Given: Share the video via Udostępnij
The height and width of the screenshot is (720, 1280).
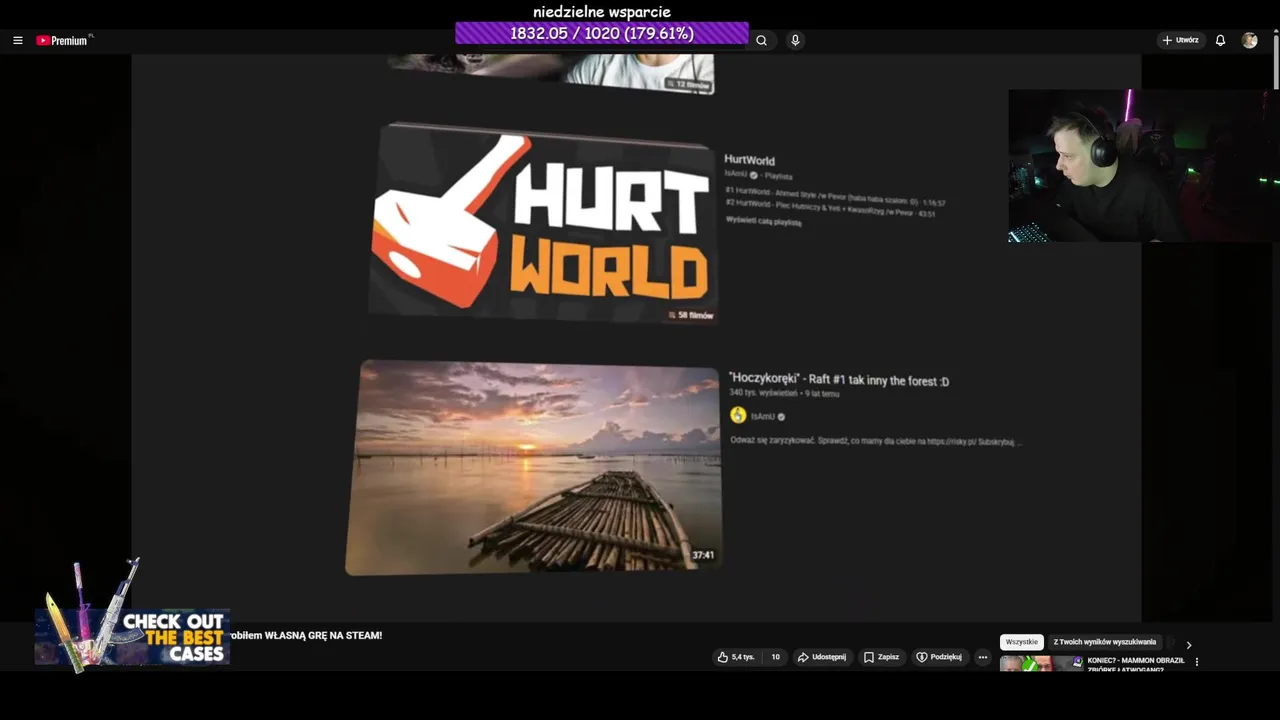Looking at the screenshot, I should [821, 657].
